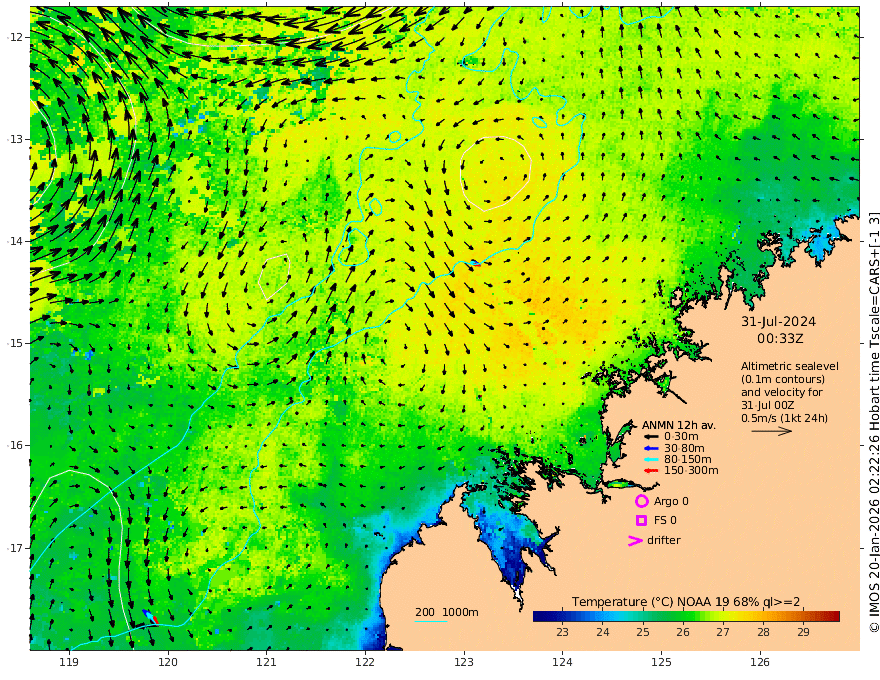Click the "and velocity for" text line
Viewport: 880px width, 680px height.
[780, 392]
